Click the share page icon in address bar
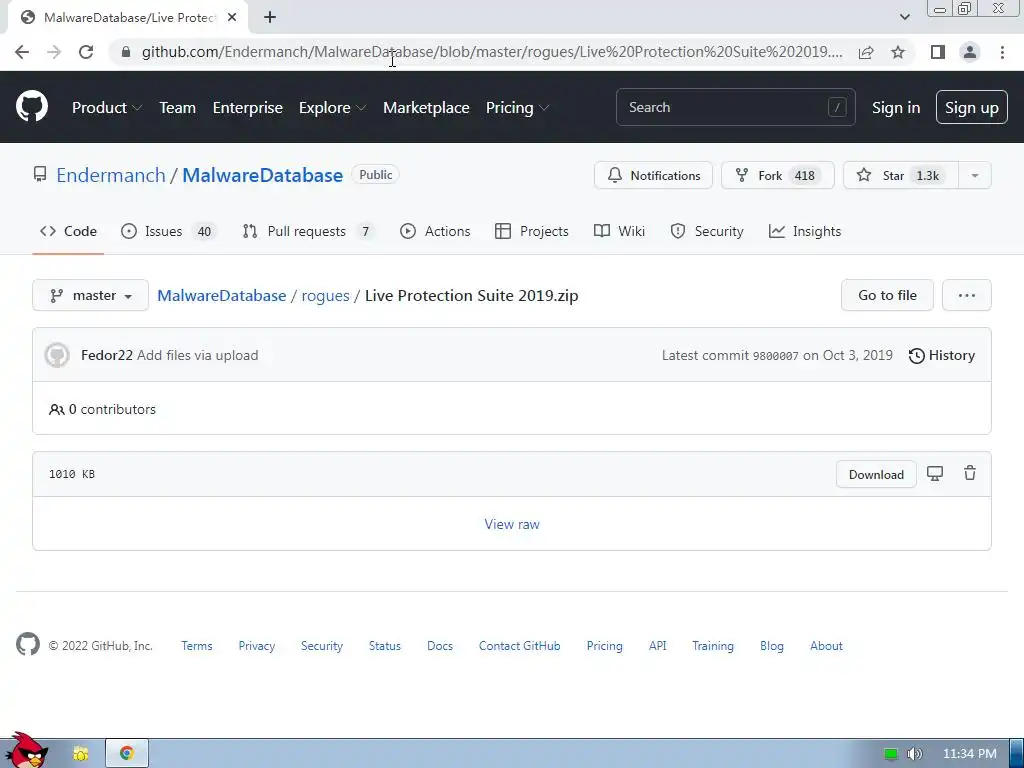The width and height of the screenshot is (1024, 768). pos(866,52)
